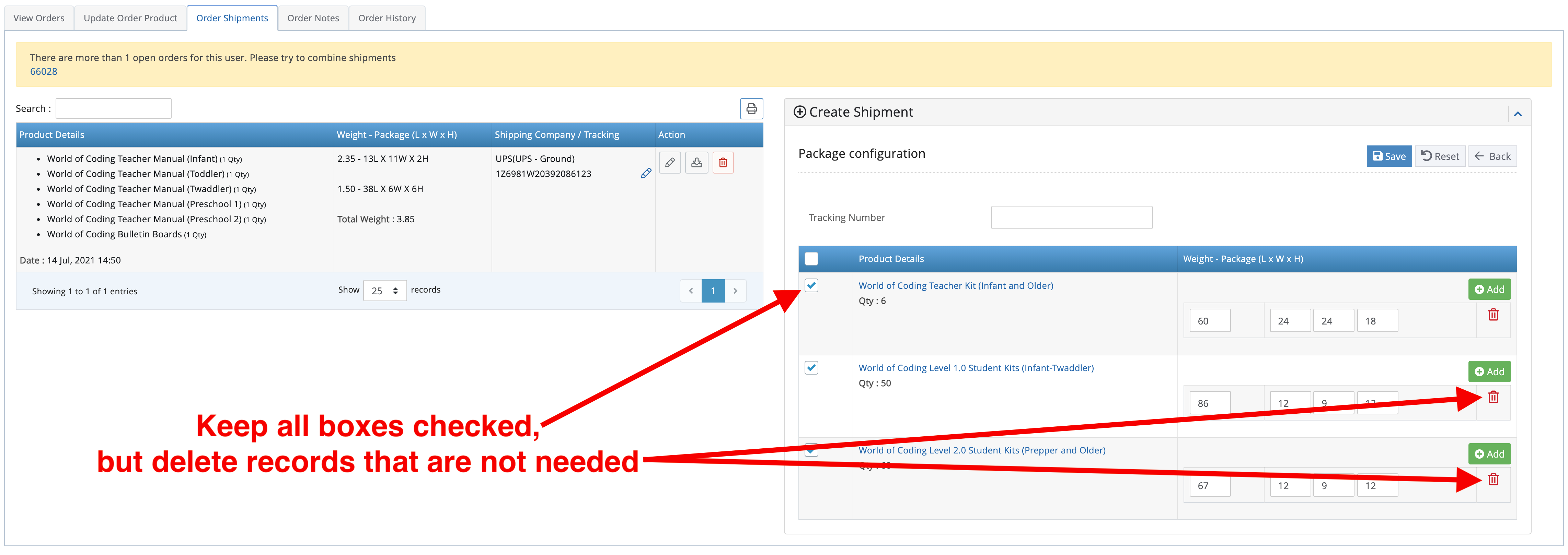Collapse the Create Shipment panel chevron
Image resolution: width=1568 pixels, height=555 pixels.
coord(1518,114)
